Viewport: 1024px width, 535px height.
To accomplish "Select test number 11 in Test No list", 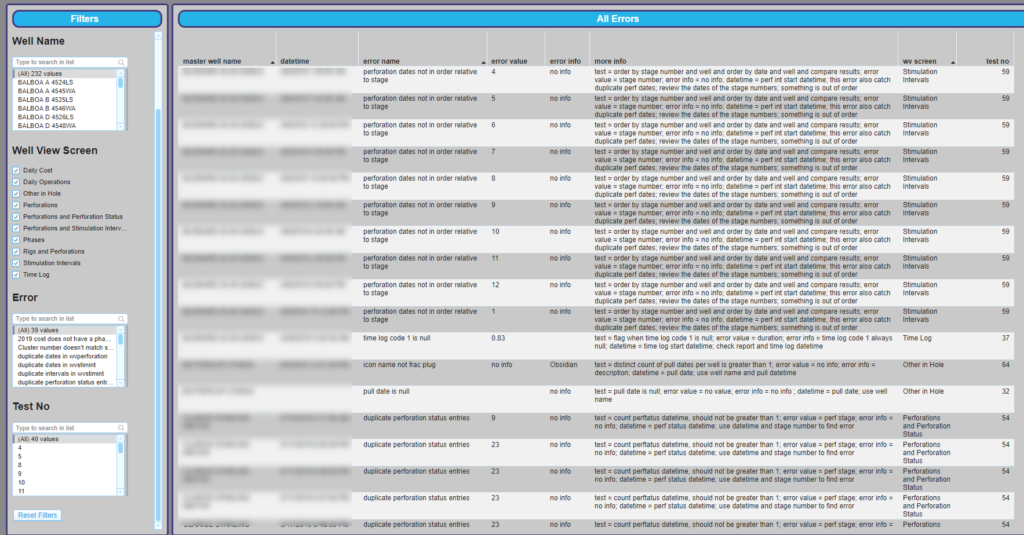I will coord(65,491).
